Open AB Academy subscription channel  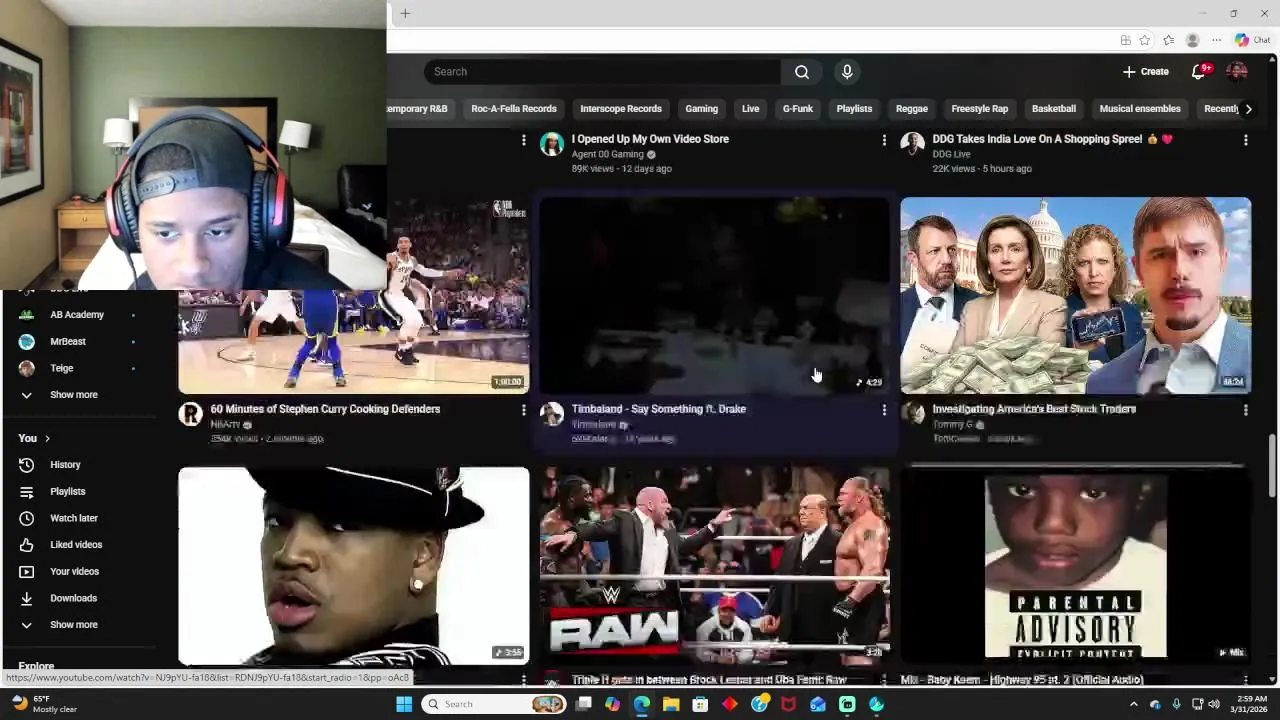click(x=77, y=315)
